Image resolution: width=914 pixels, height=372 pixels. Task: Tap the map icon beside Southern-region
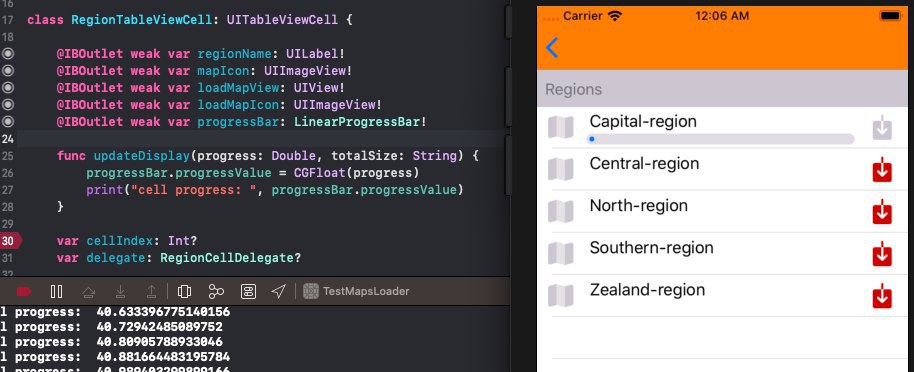(x=561, y=254)
